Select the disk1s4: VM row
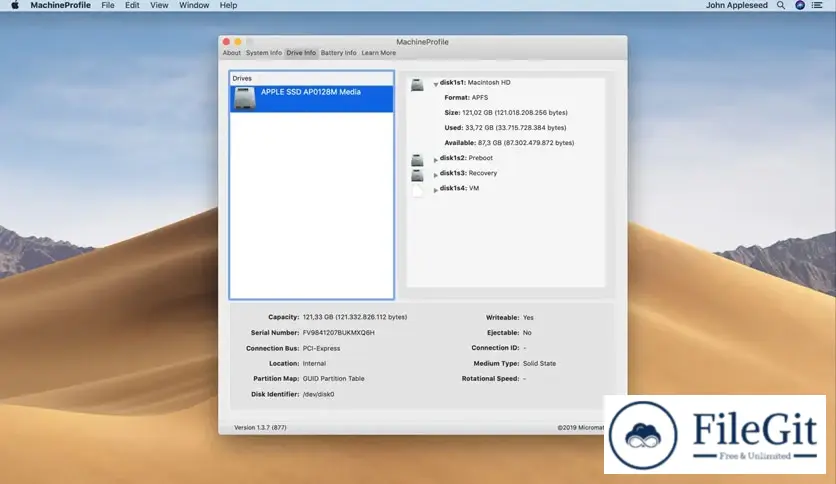Screen dimensions: 836x484 [x=459, y=188]
